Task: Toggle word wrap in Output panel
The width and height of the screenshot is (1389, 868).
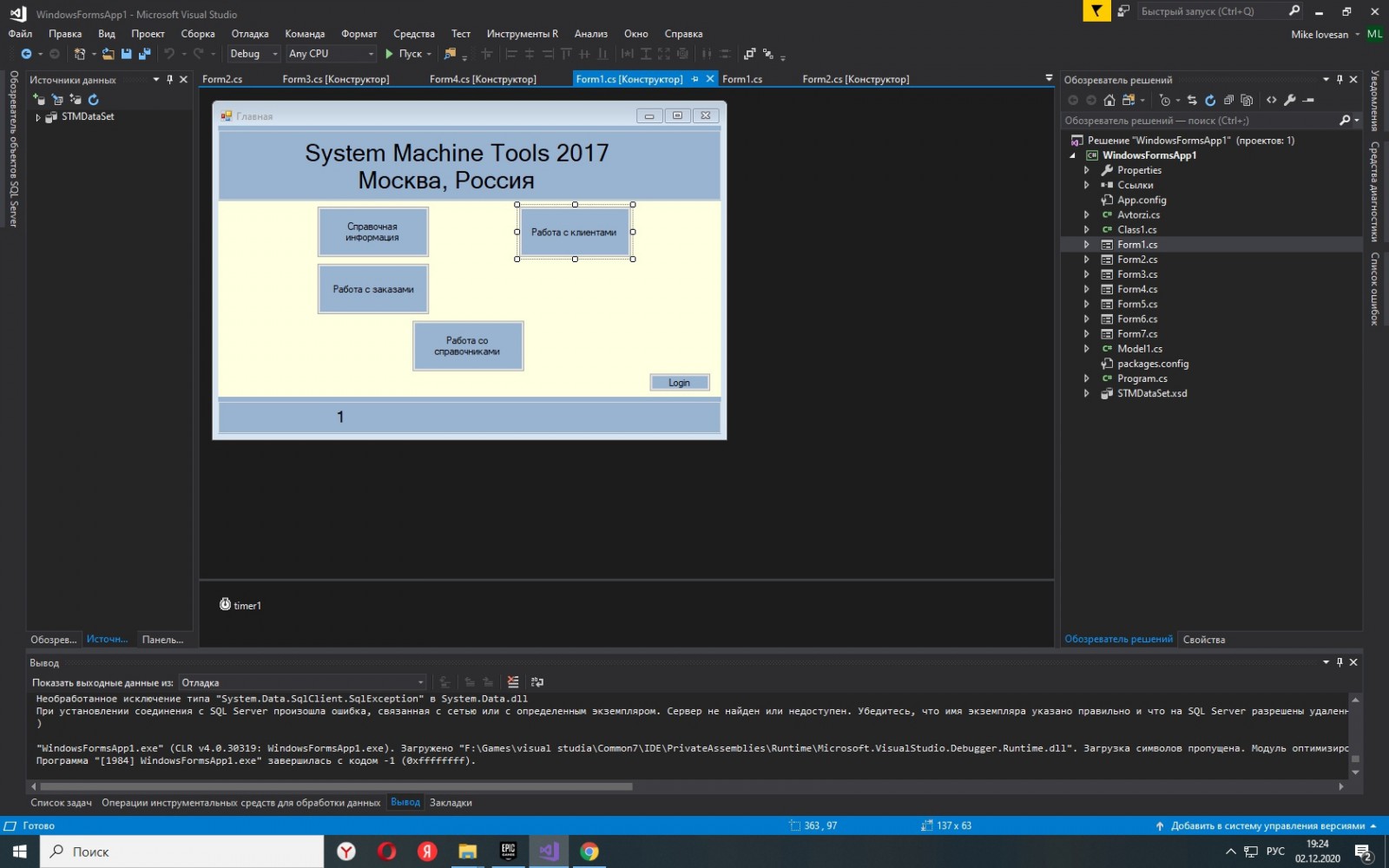Action: click(x=537, y=682)
